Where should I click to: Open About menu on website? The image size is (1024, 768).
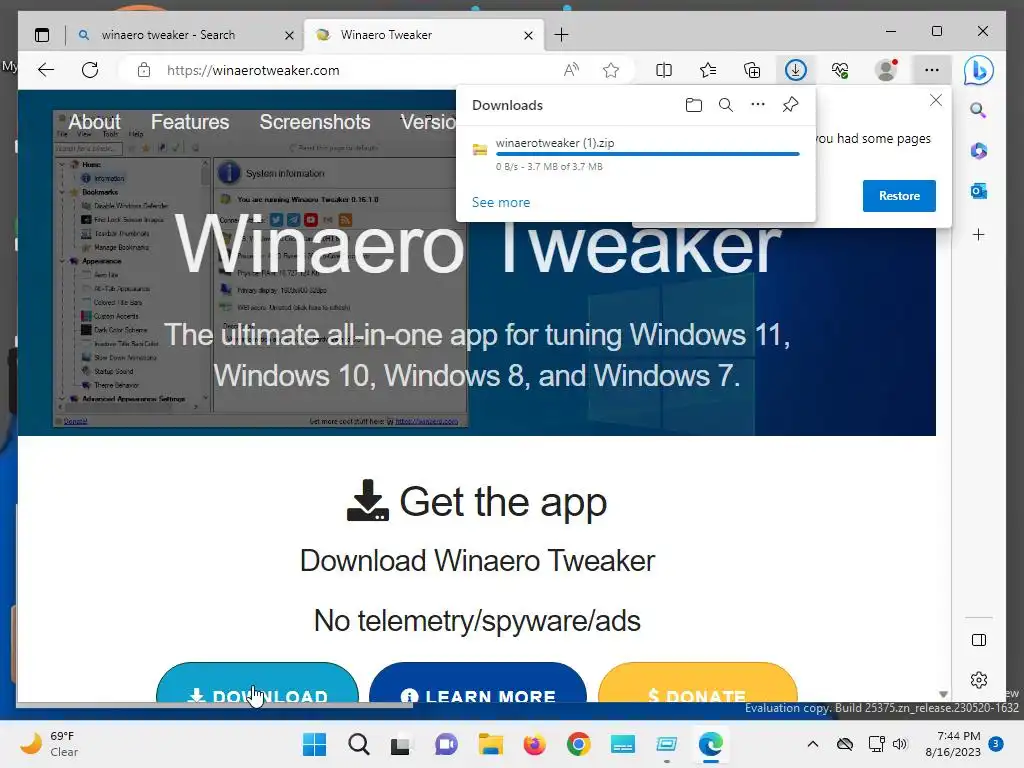click(94, 121)
